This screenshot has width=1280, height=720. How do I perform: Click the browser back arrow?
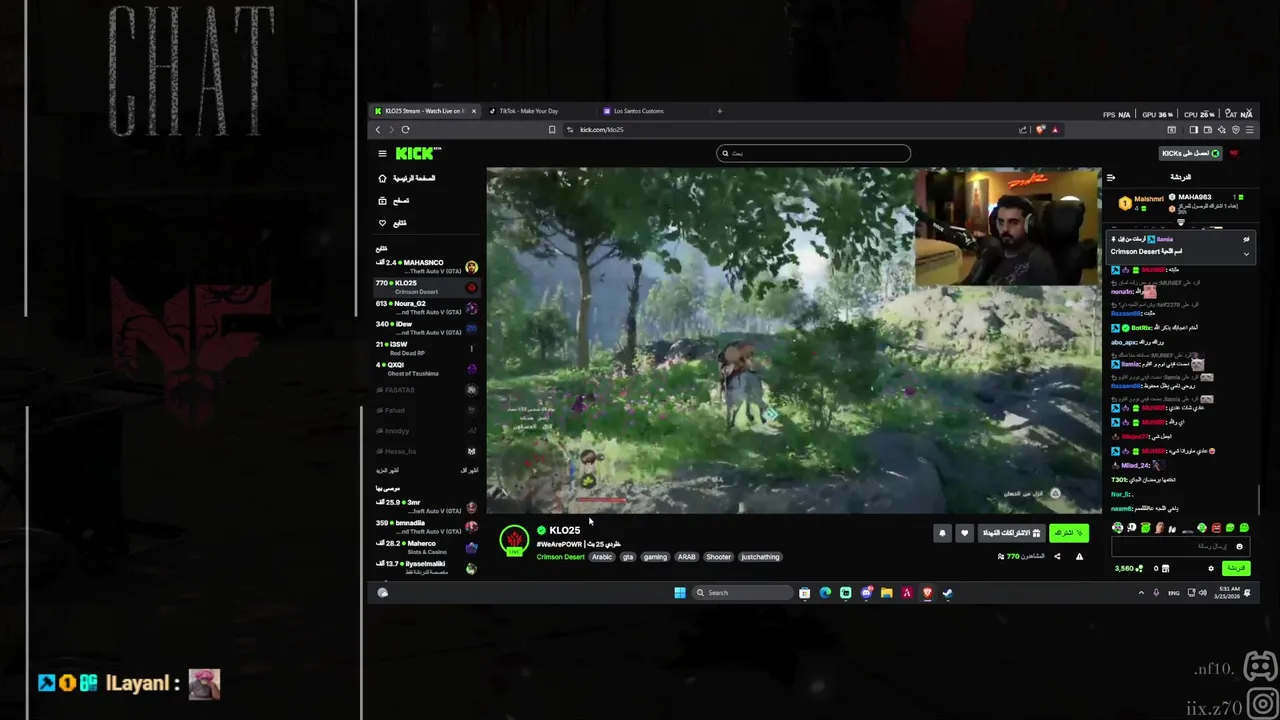[378, 129]
